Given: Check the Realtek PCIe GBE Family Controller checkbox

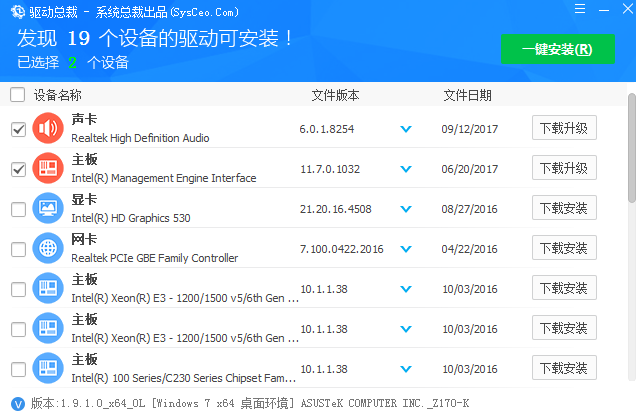Looking at the screenshot, I should [18, 249].
